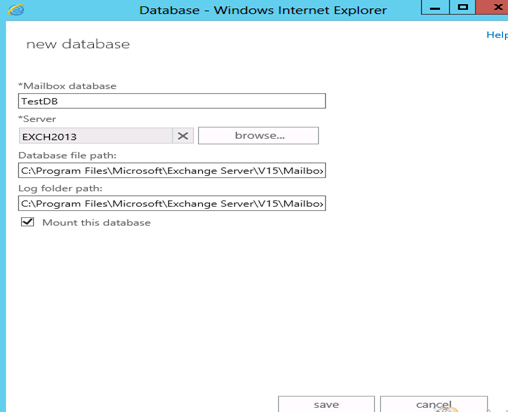Click the 'new database' heading
The height and width of the screenshot is (412, 508).
coord(78,44)
